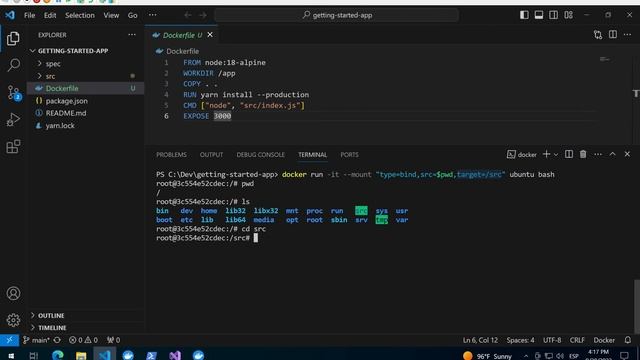Switch to the PROBLEMS panel tab
This screenshot has width=640, height=360.
tap(171, 155)
